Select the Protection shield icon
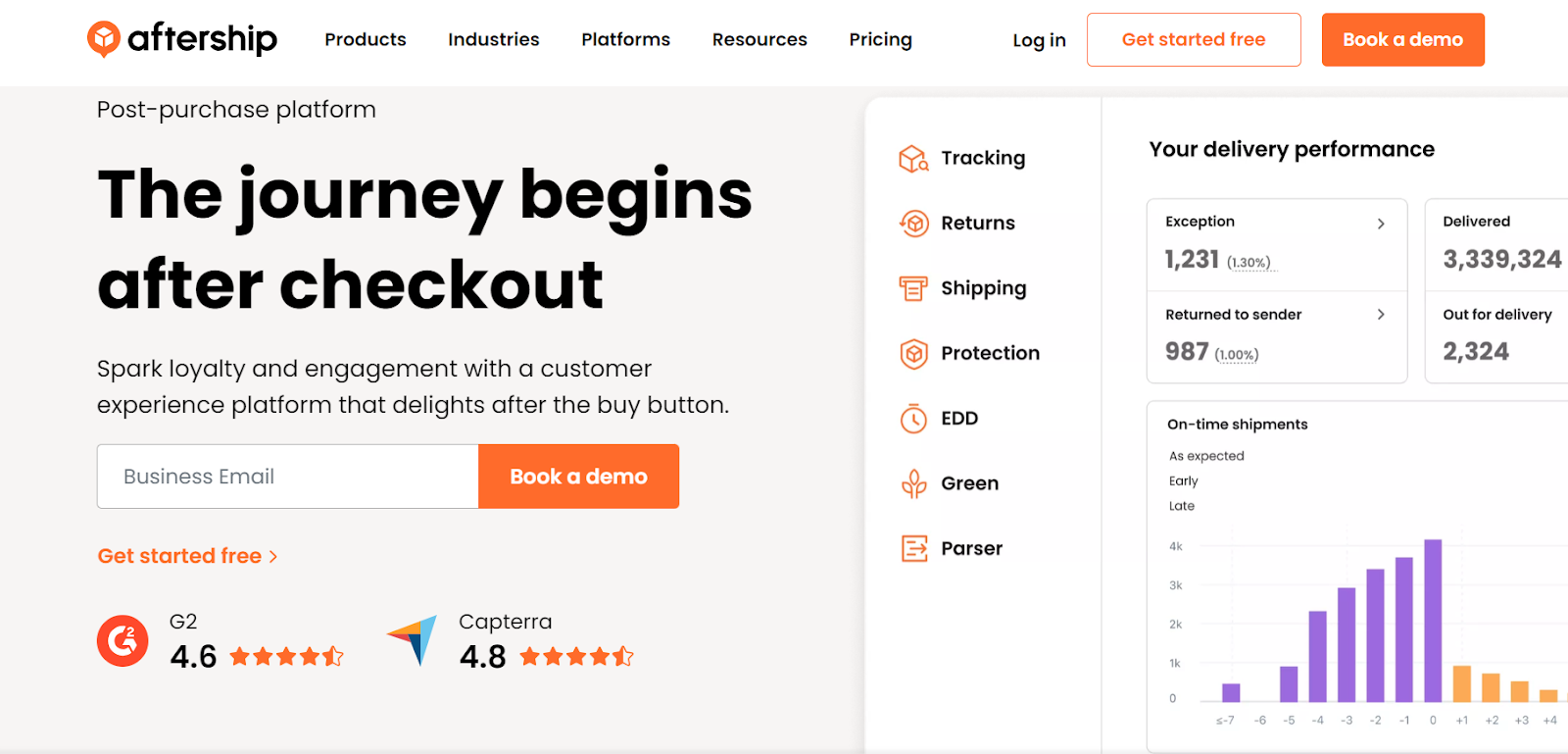The image size is (1568, 754). tap(913, 353)
